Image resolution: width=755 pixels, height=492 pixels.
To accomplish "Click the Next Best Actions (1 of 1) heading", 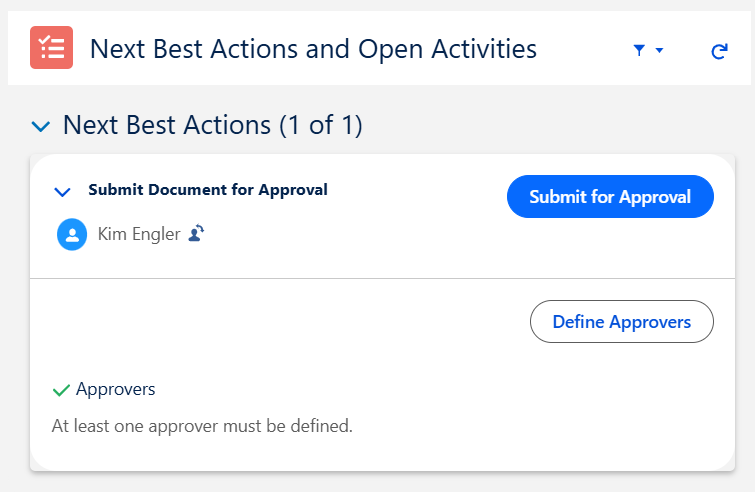I will click(212, 125).
